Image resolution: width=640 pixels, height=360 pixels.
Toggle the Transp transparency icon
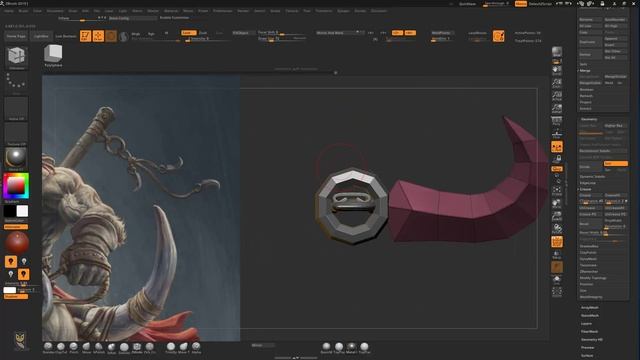click(x=557, y=255)
